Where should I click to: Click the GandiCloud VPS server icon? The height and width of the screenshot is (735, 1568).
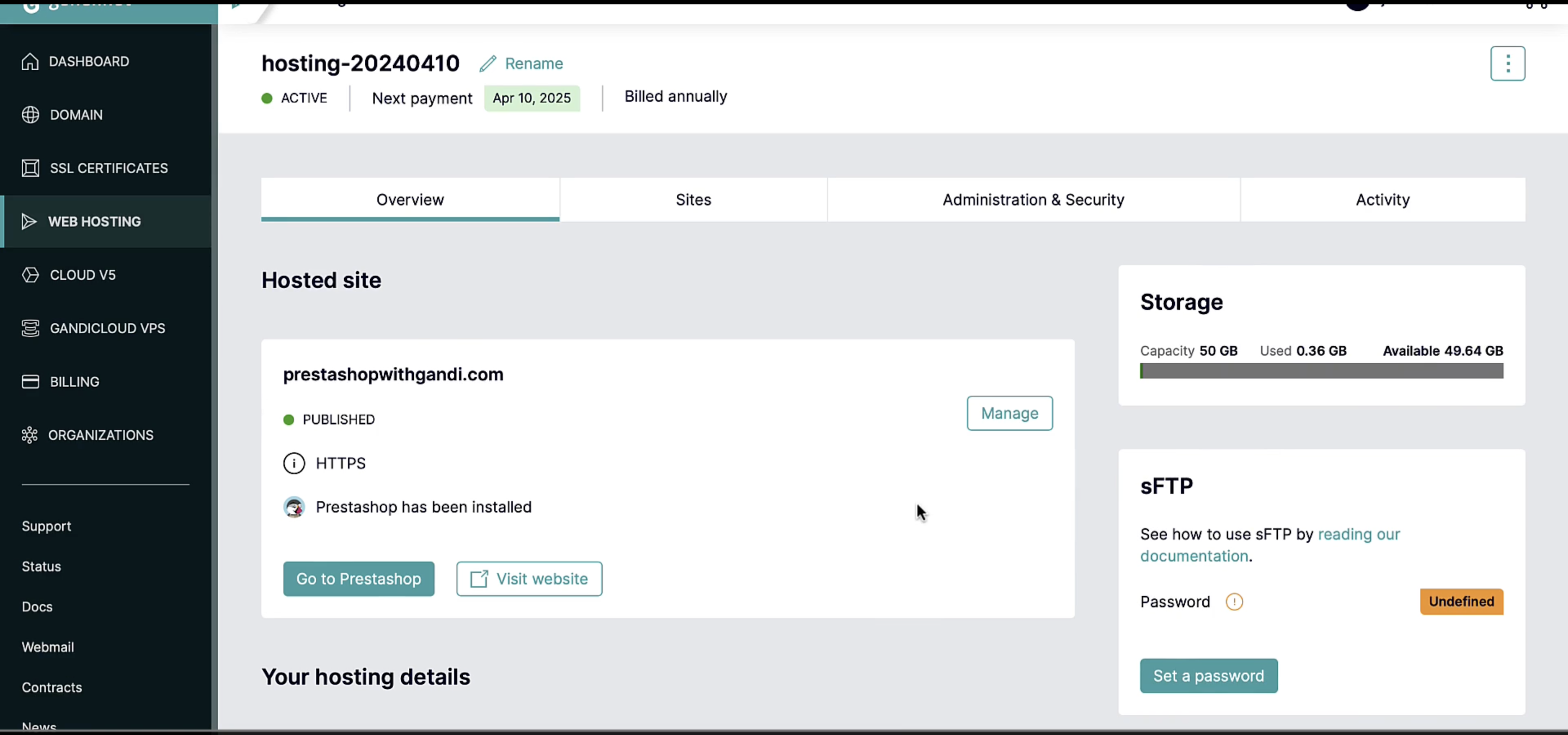point(30,328)
